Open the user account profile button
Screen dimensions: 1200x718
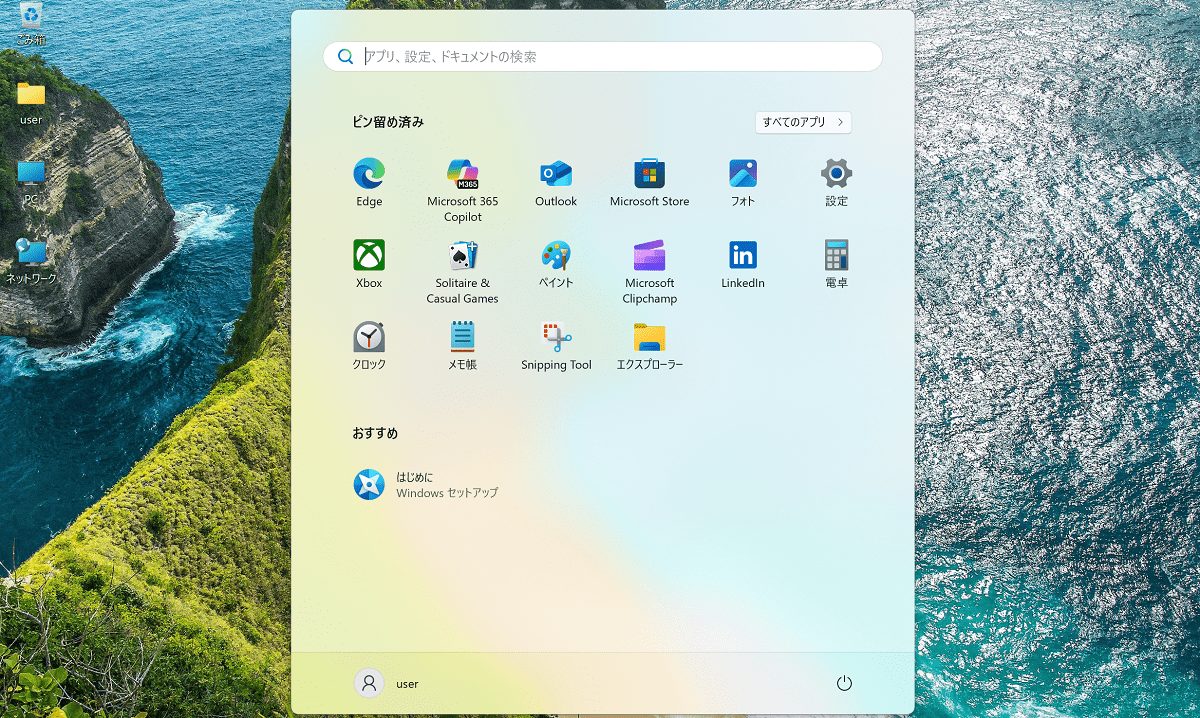pyautogui.click(x=387, y=683)
